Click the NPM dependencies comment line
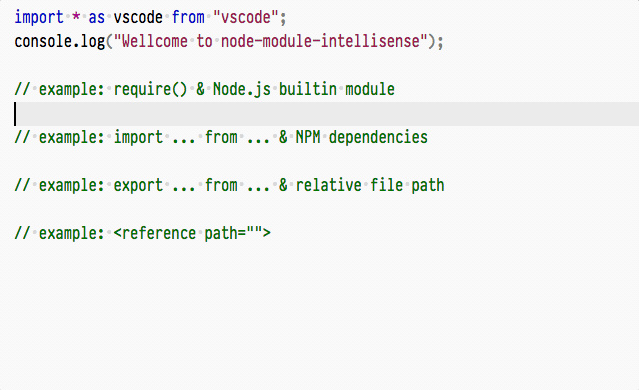 pyautogui.click(x=221, y=137)
